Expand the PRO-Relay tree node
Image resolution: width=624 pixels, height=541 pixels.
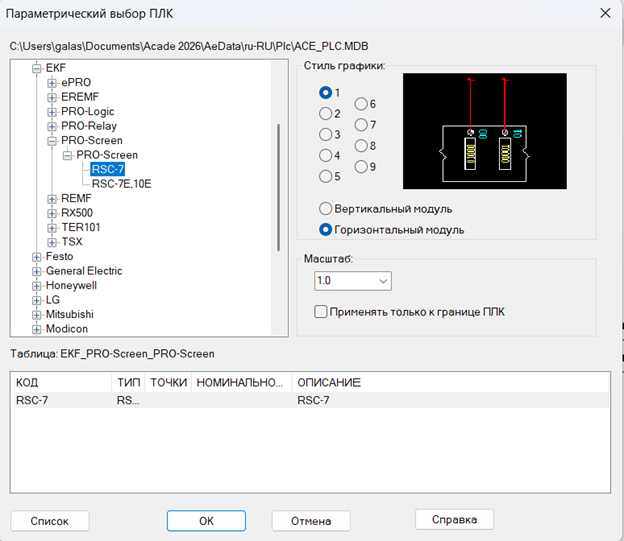tap(52, 126)
